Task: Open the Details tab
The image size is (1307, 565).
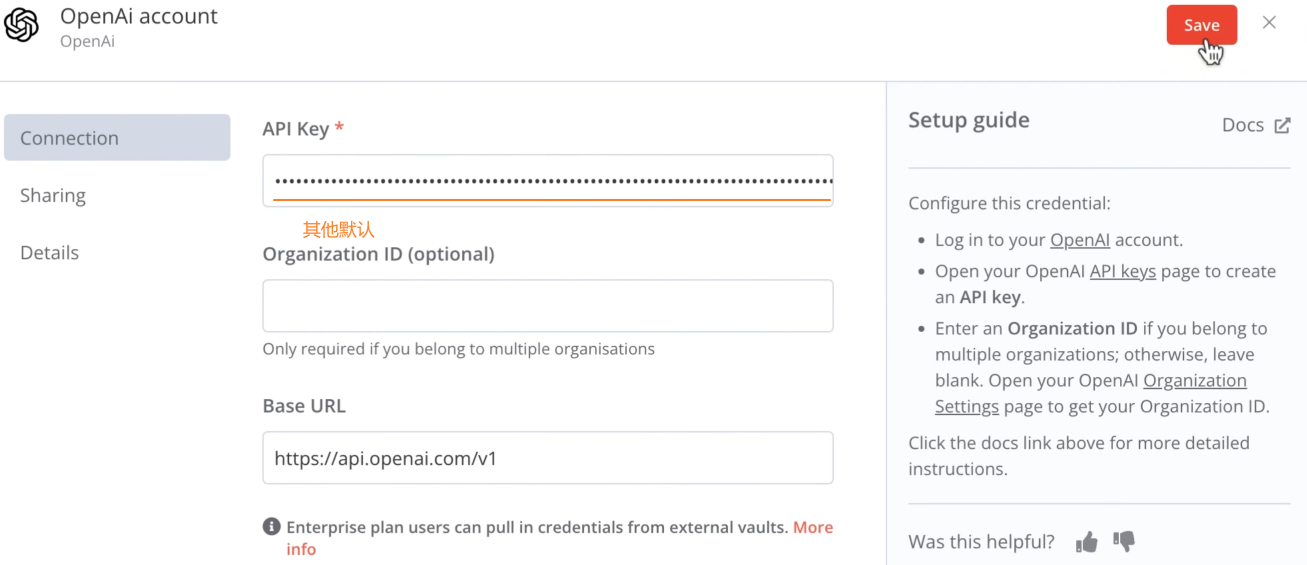Action: pyautogui.click(x=50, y=253)
